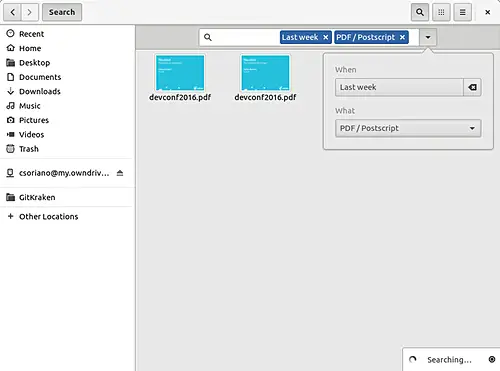Collapse the search filter popover arrow

428,37
